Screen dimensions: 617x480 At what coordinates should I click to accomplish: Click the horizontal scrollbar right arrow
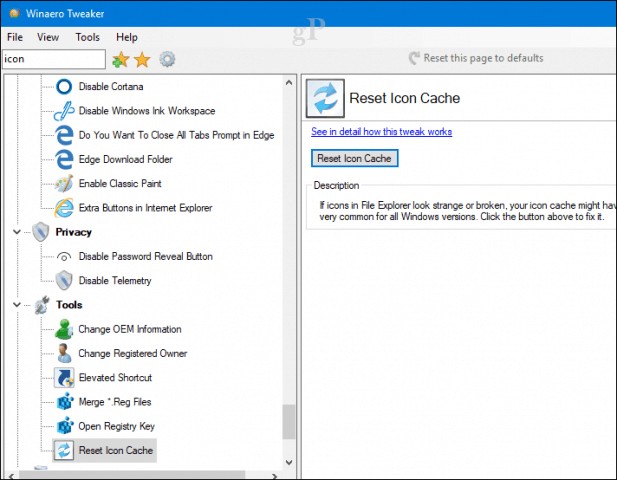[x=274, y=476]
